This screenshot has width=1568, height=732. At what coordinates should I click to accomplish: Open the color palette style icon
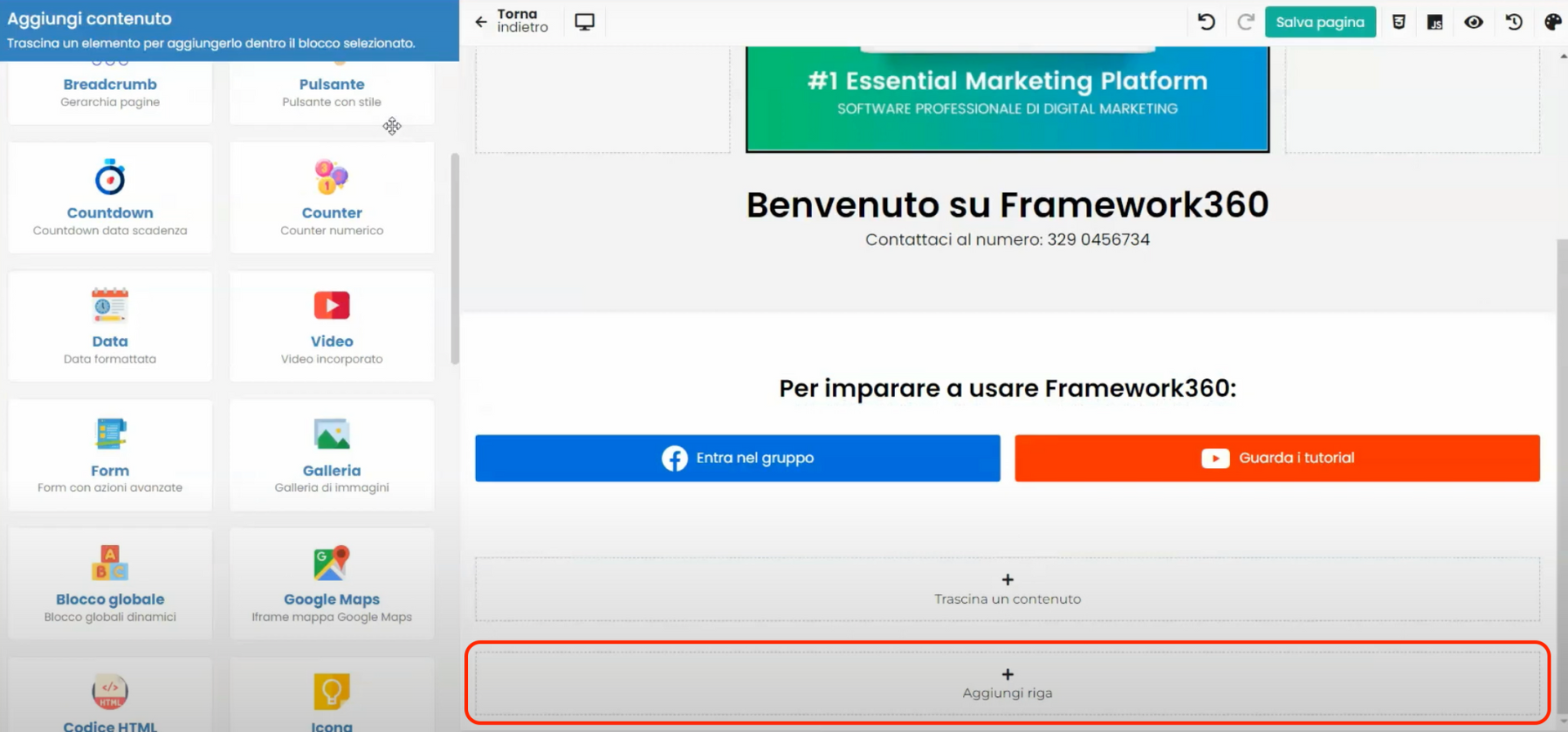click(x=1552, y=22)
